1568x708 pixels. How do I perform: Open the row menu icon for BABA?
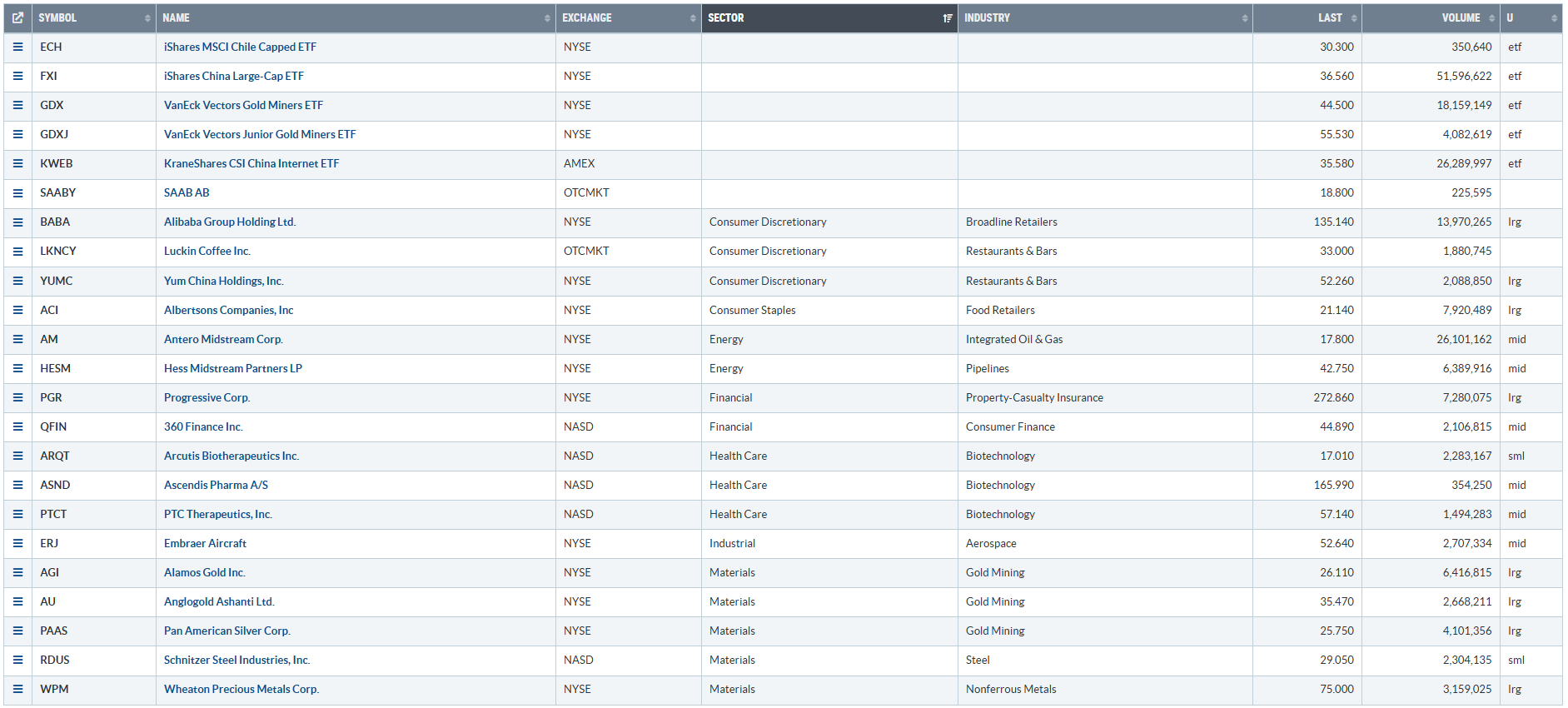17,222
